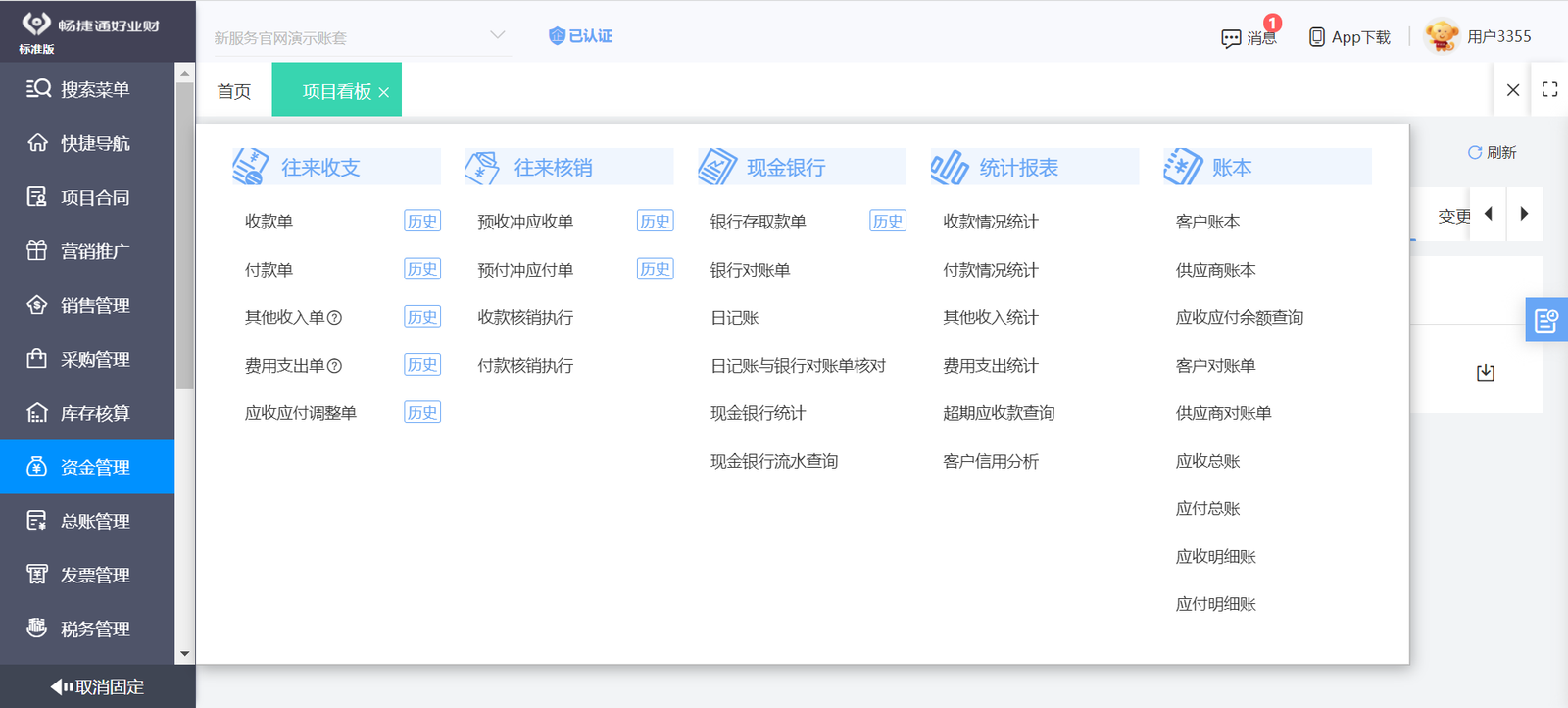Image resolution: width=1568 pixels, height=708 pixels.
Task: Open the blue floating form icon
Action: click(x=1546, y=320)
